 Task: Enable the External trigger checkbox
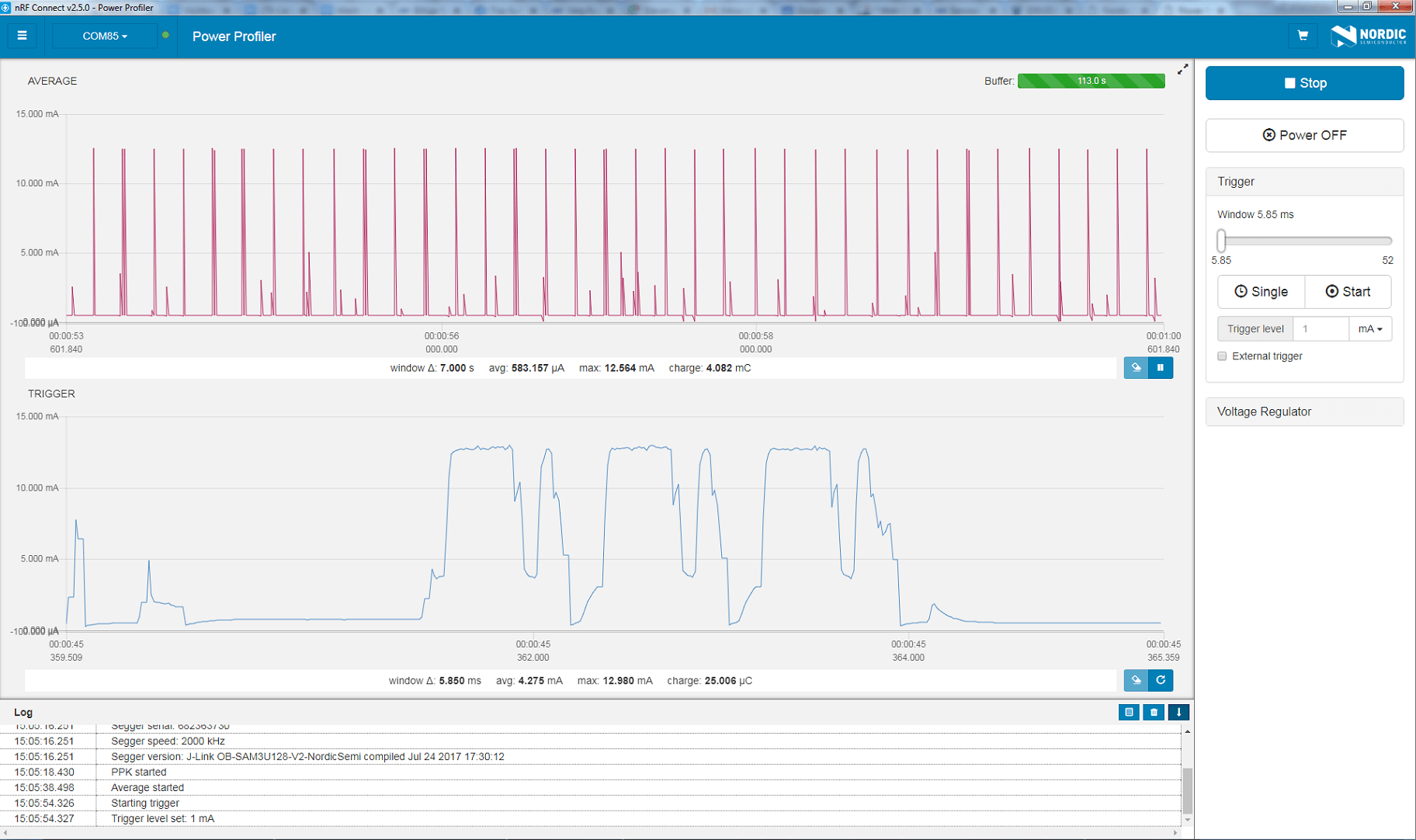(1222, 356)
